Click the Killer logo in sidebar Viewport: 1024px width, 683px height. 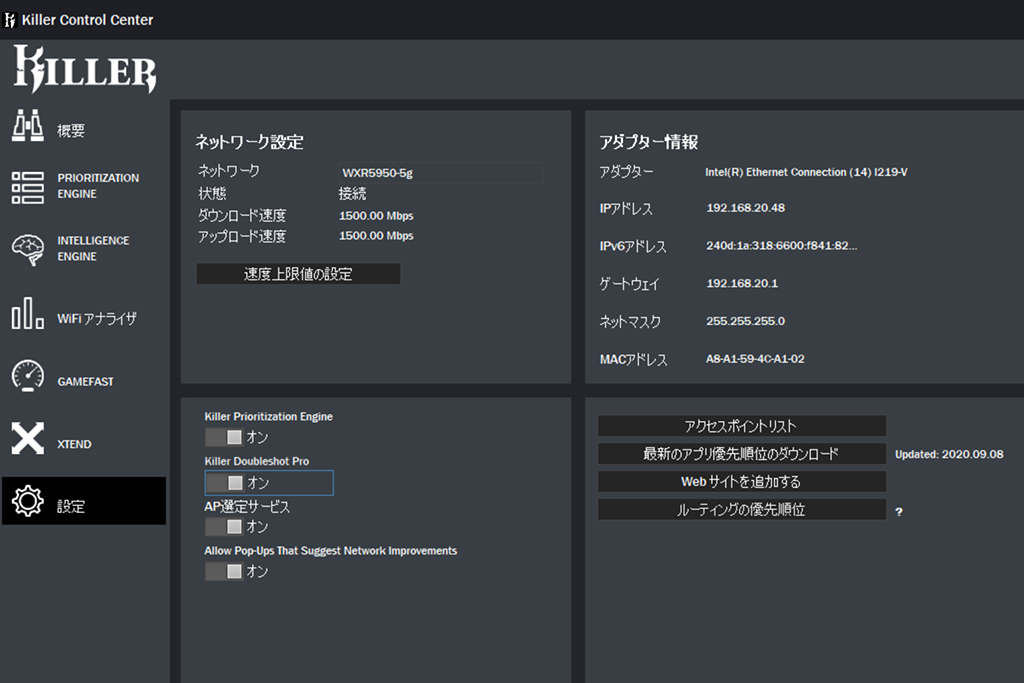tap(85, 69)
